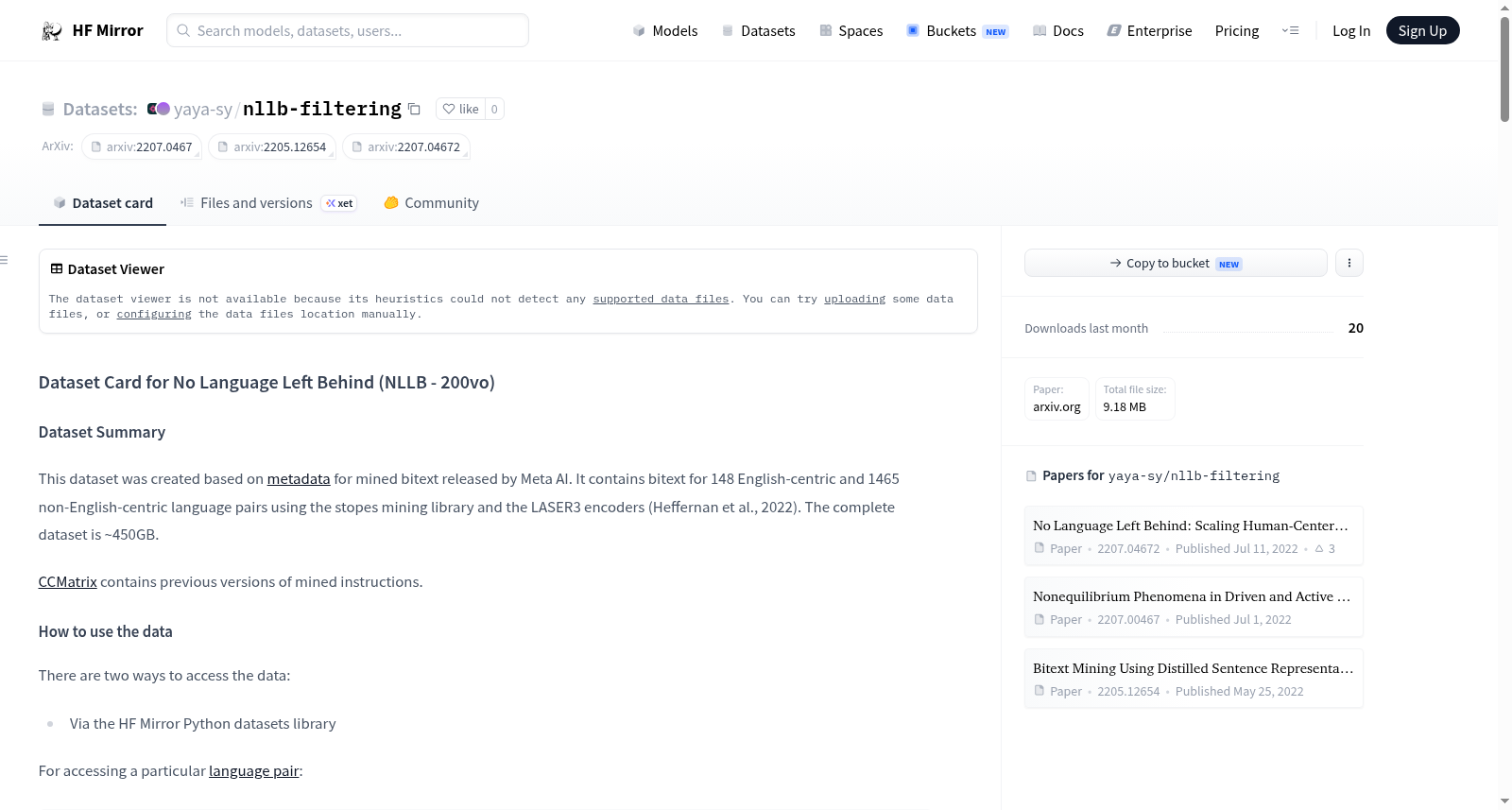
Task: Open the yaya-sy user profile link
Action: pos(203,109)
